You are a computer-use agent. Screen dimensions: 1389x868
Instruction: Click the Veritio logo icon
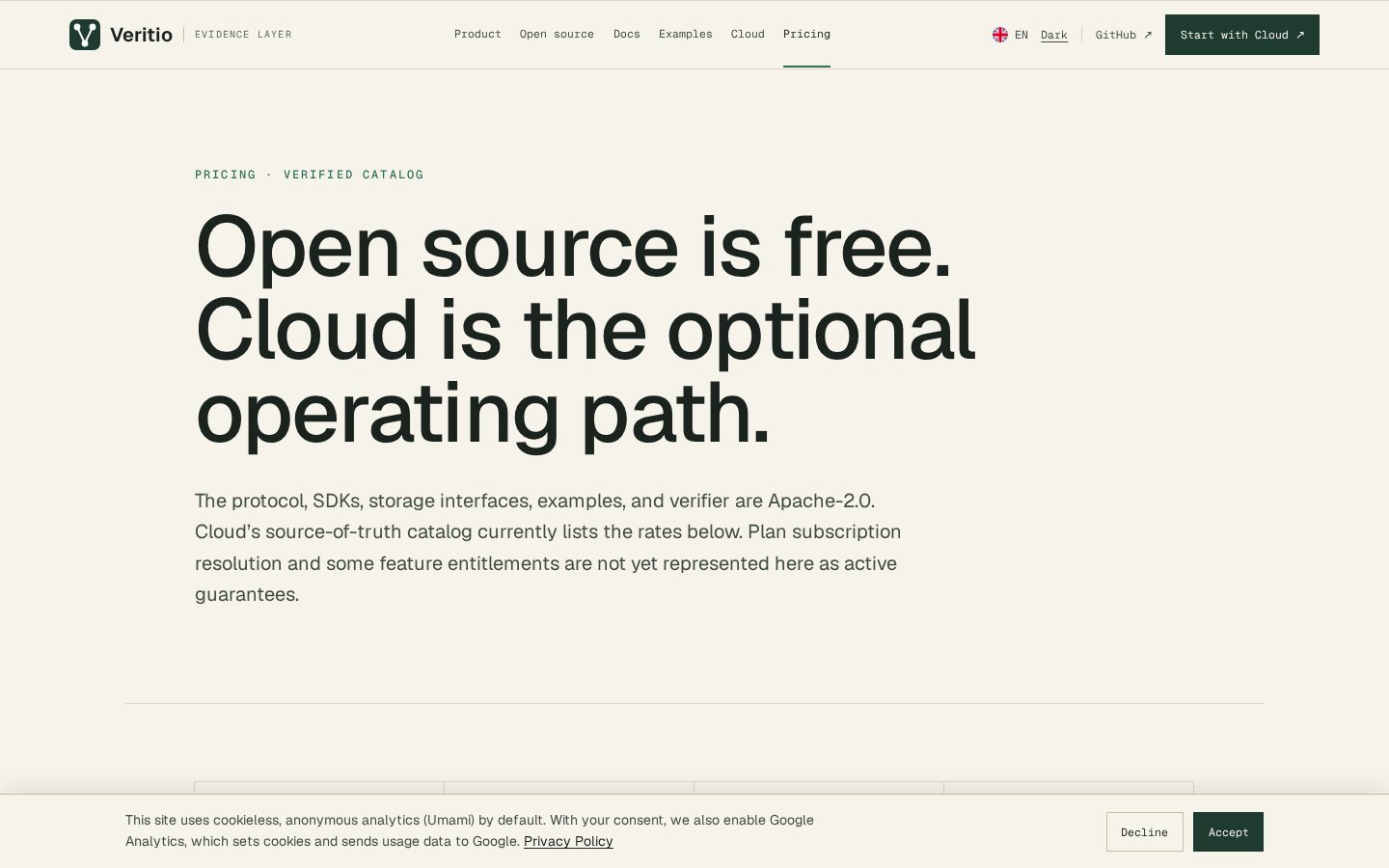pos(85,35)
